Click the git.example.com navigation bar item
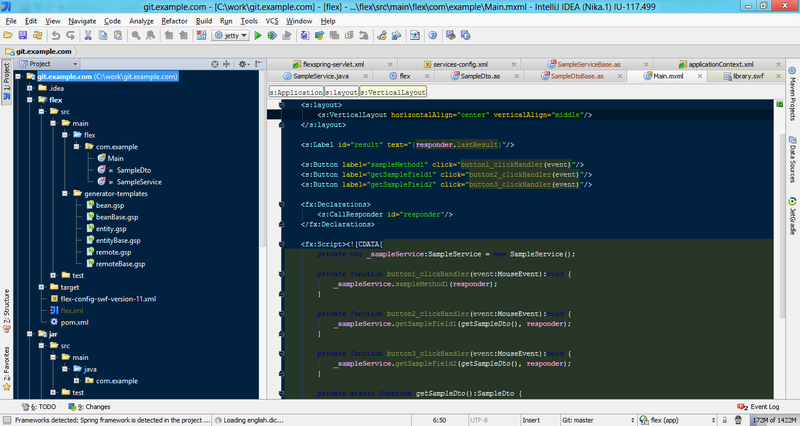 click(39, 51)
